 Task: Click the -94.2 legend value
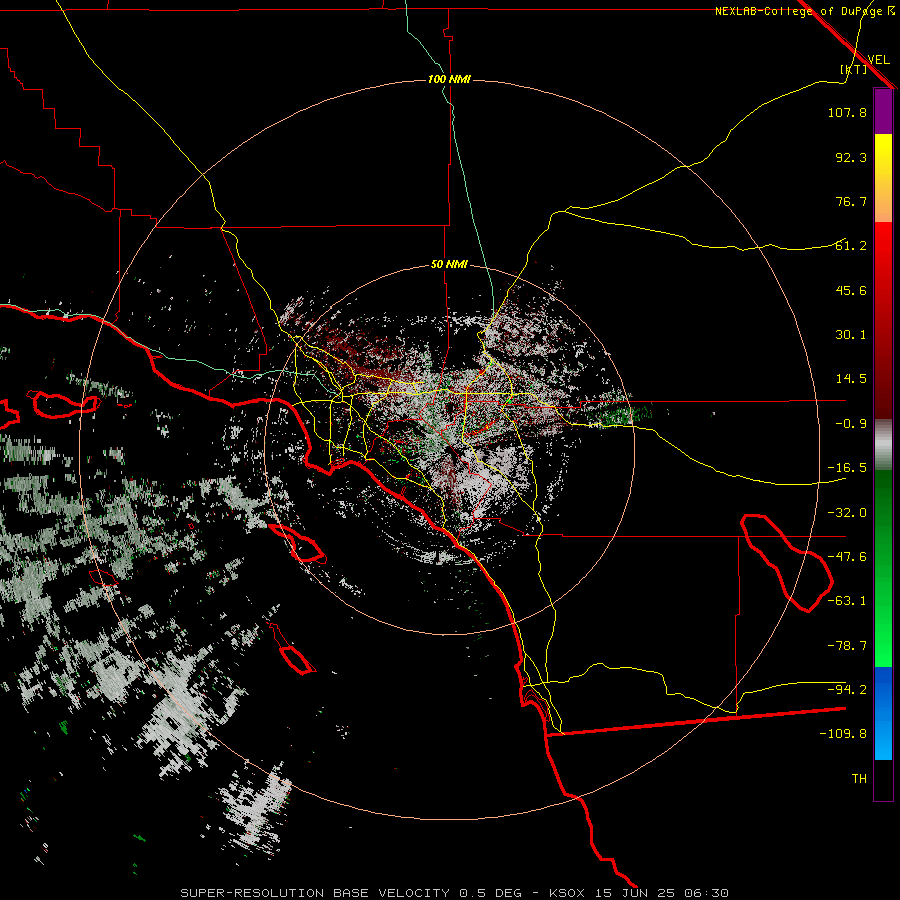tap(847, 690)
